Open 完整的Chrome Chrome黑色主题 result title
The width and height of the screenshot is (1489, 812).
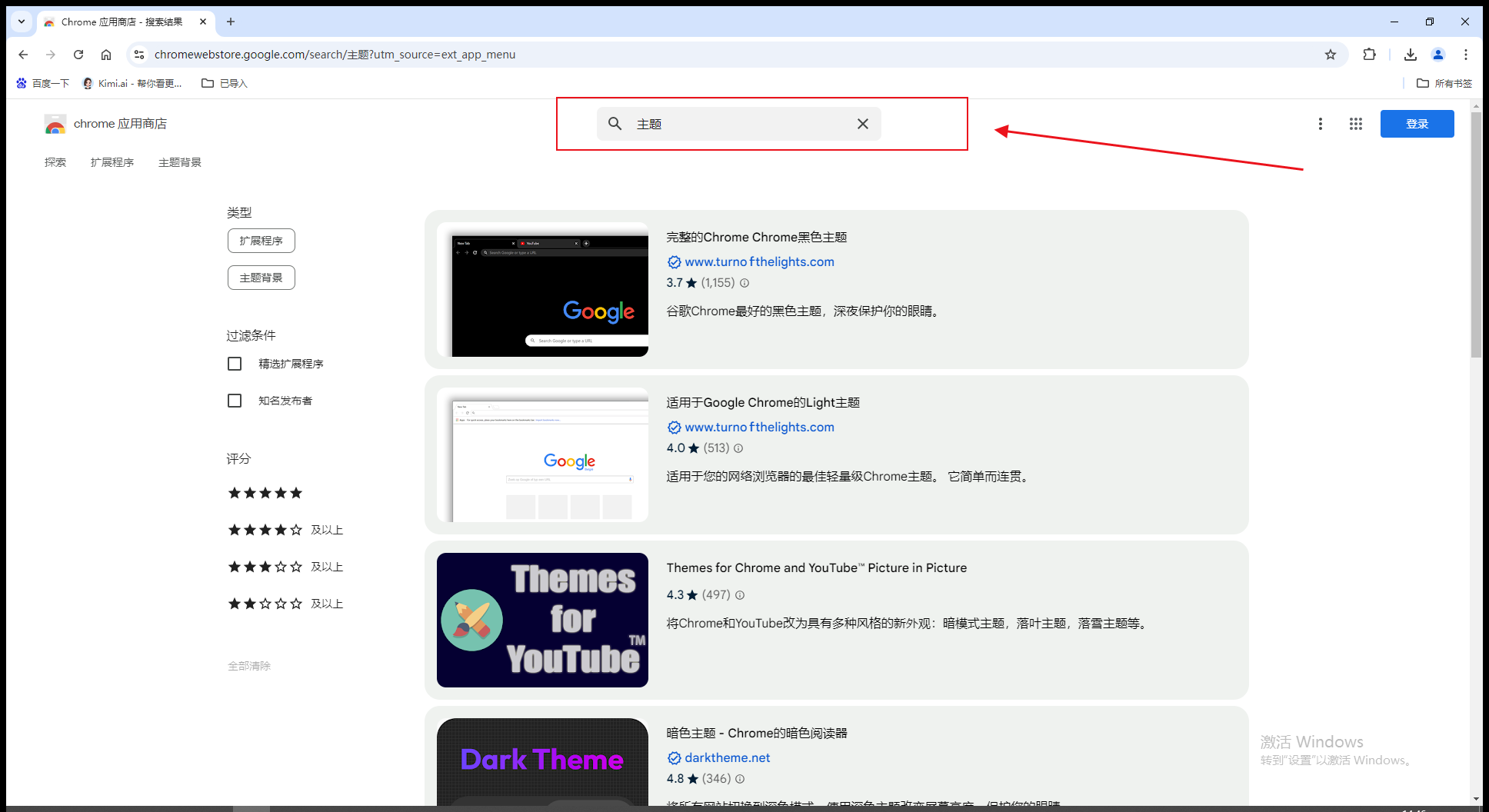click(x=757, y=238)
